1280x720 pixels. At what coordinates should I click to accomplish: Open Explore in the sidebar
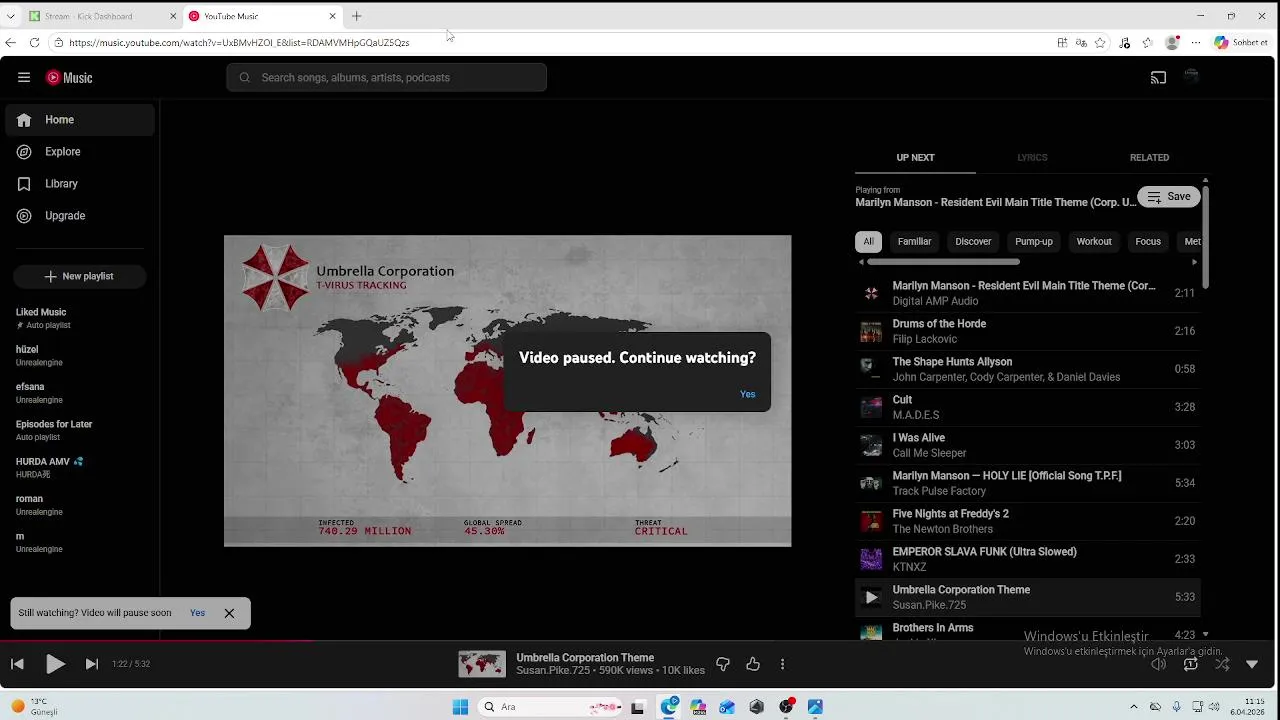(x=80, y=152)
